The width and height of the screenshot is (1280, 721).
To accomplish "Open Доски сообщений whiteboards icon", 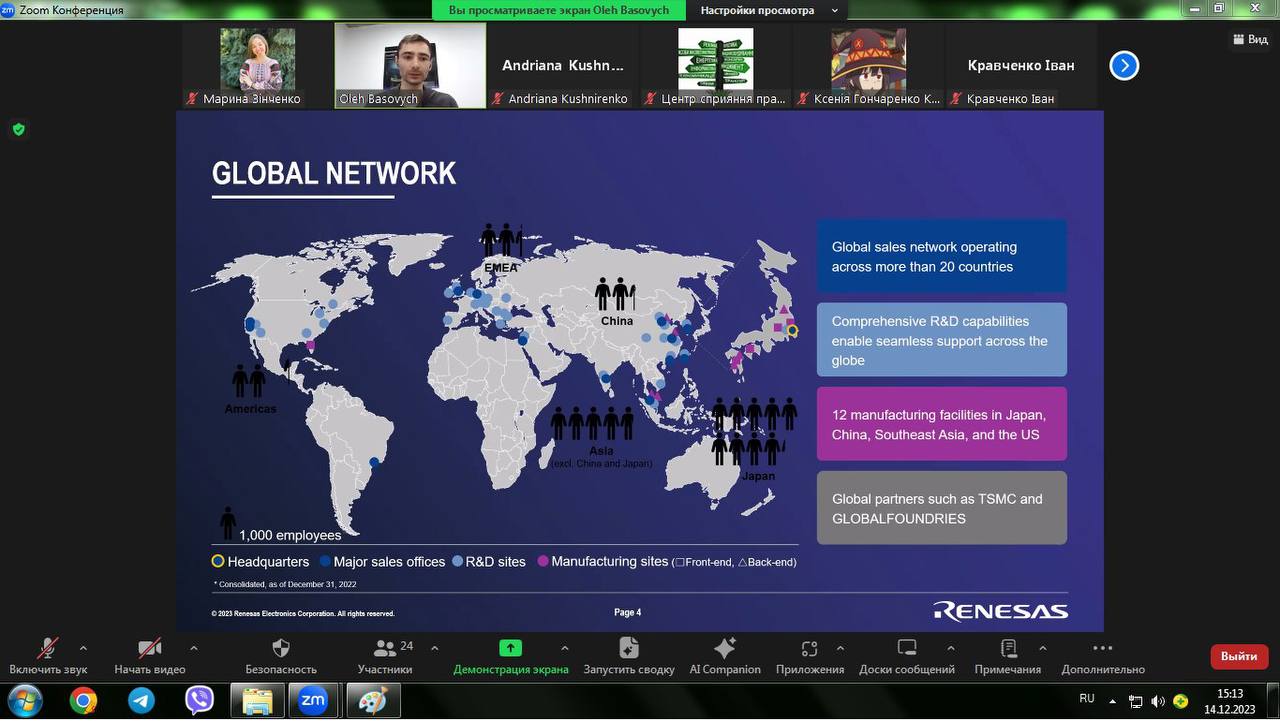I will click(906, 649).
